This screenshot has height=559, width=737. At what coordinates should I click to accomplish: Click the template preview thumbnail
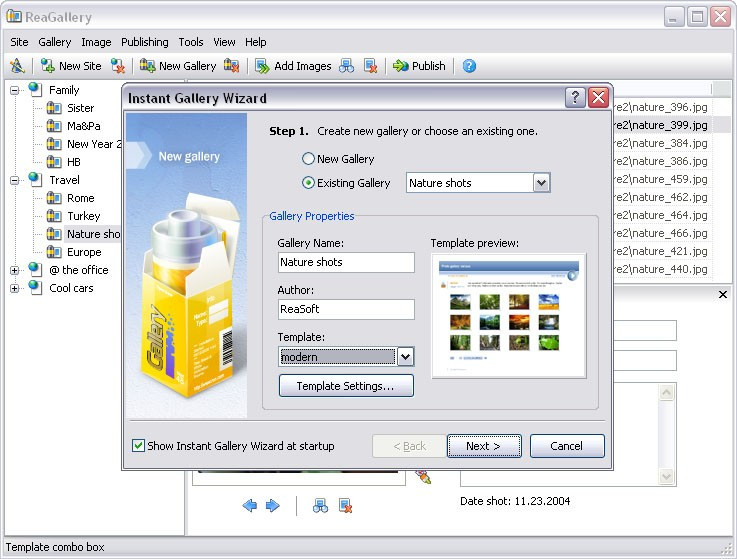(x=509, y=316)
